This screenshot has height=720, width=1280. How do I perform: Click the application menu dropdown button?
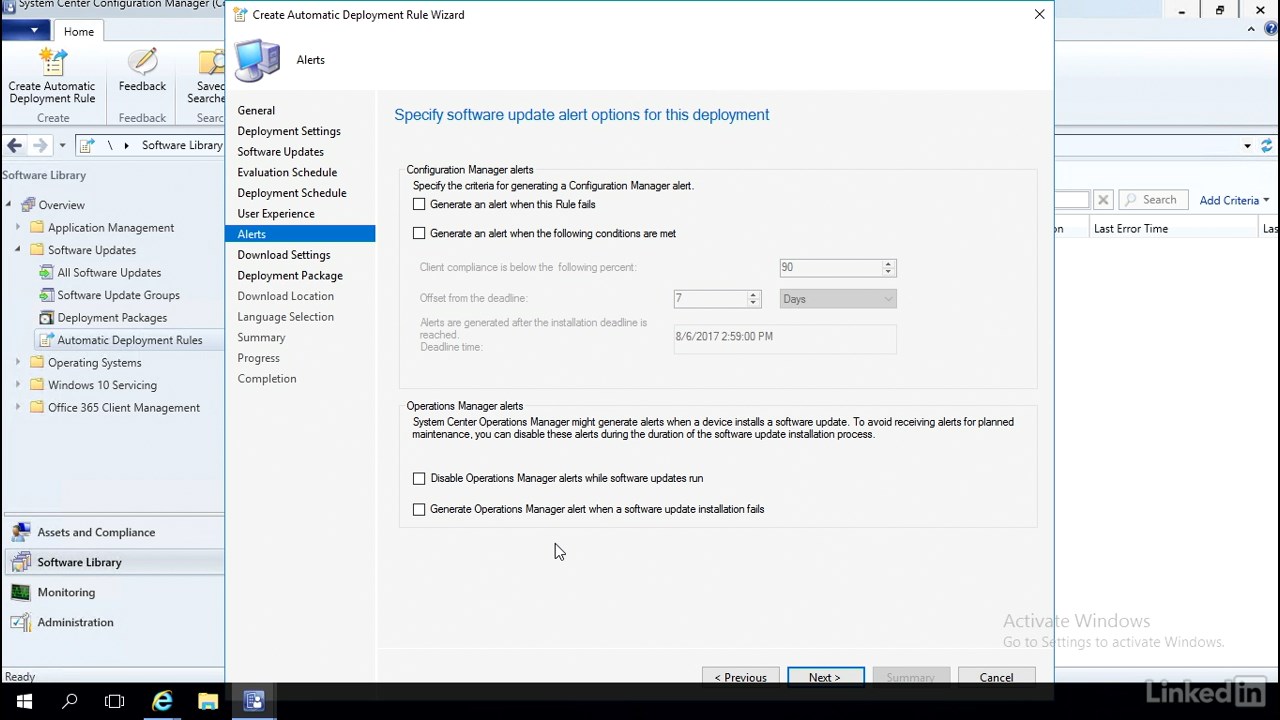point(25,31)
